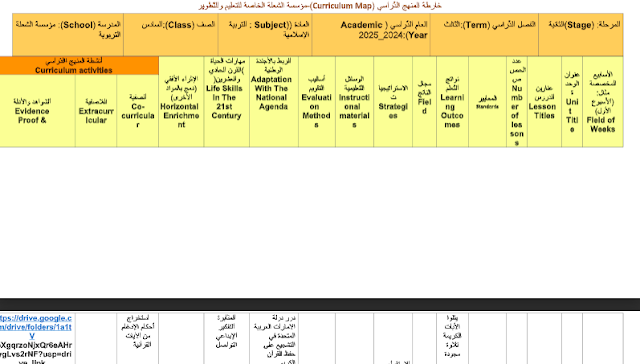Select the Extracurricular column header
This screenshot has height=364, width=640.
point(96,111)
